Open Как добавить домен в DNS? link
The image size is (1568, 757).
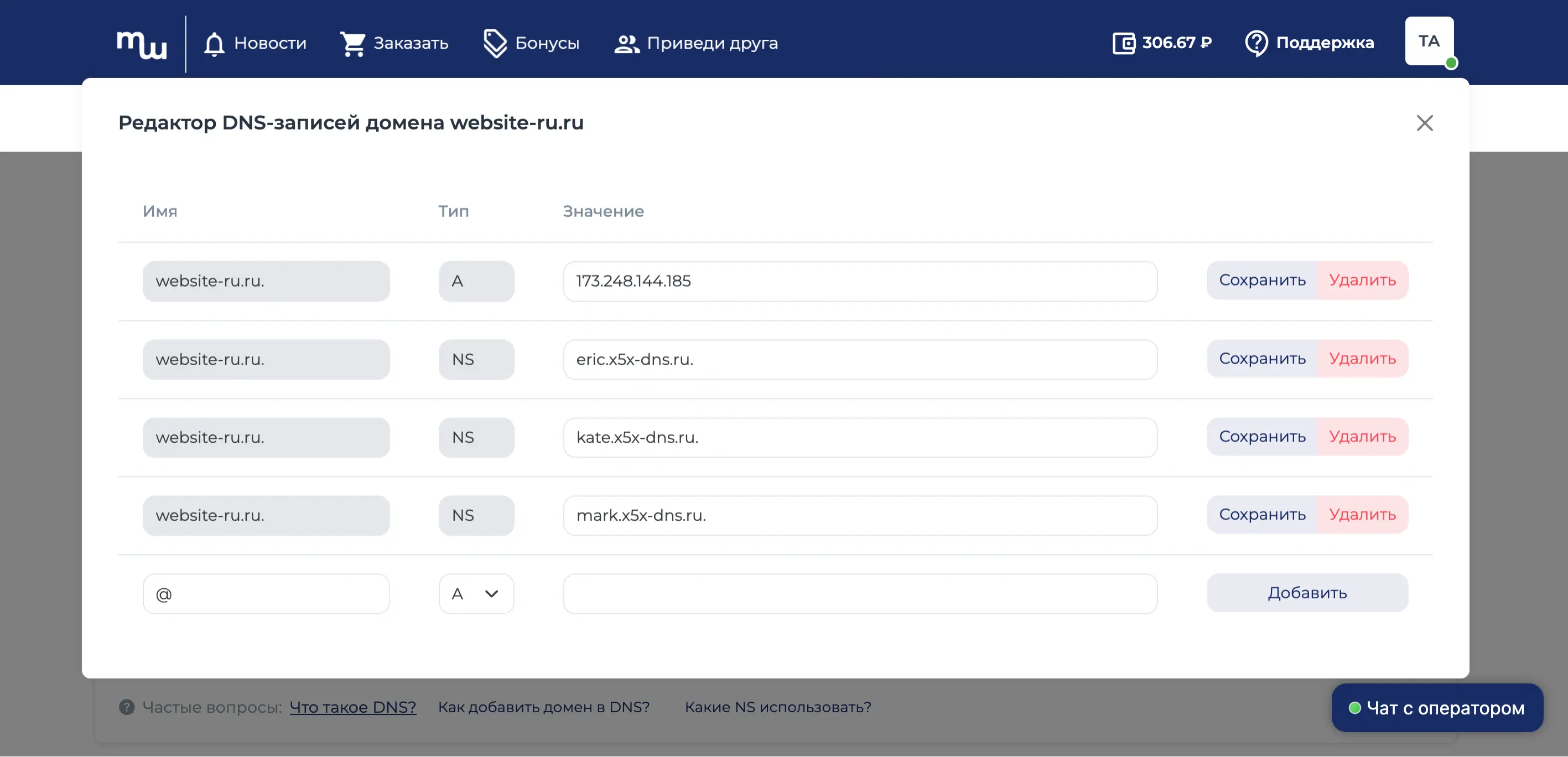pos(543,707)
